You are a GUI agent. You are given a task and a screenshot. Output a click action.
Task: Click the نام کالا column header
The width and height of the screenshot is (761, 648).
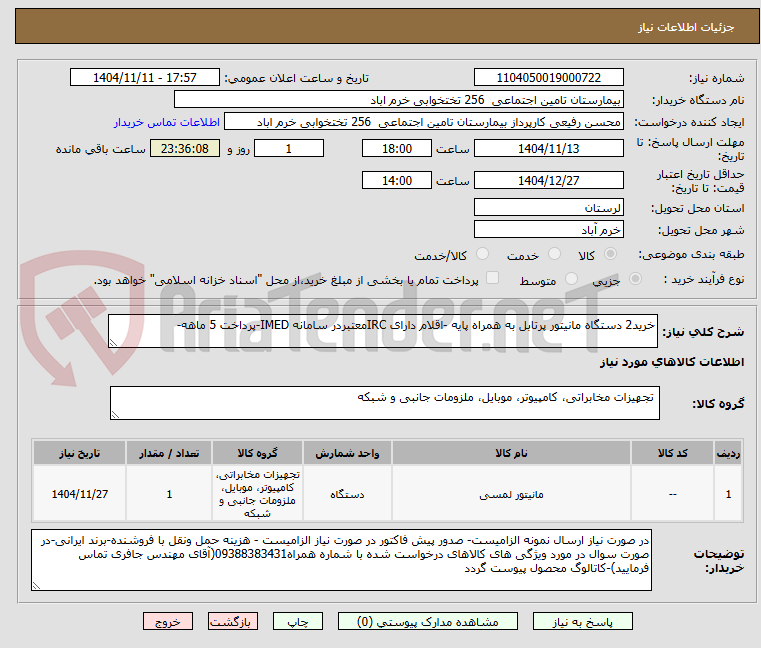(511, 453)
